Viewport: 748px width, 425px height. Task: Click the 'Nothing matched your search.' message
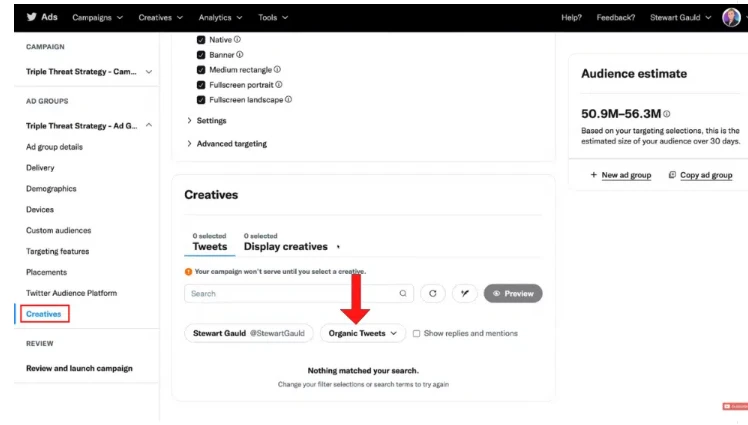(363, 371)
